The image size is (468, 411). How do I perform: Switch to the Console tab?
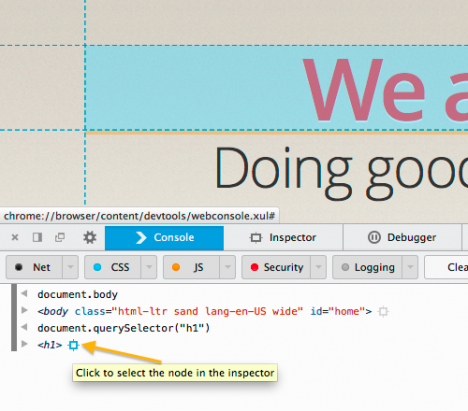[x=164, y=238]
